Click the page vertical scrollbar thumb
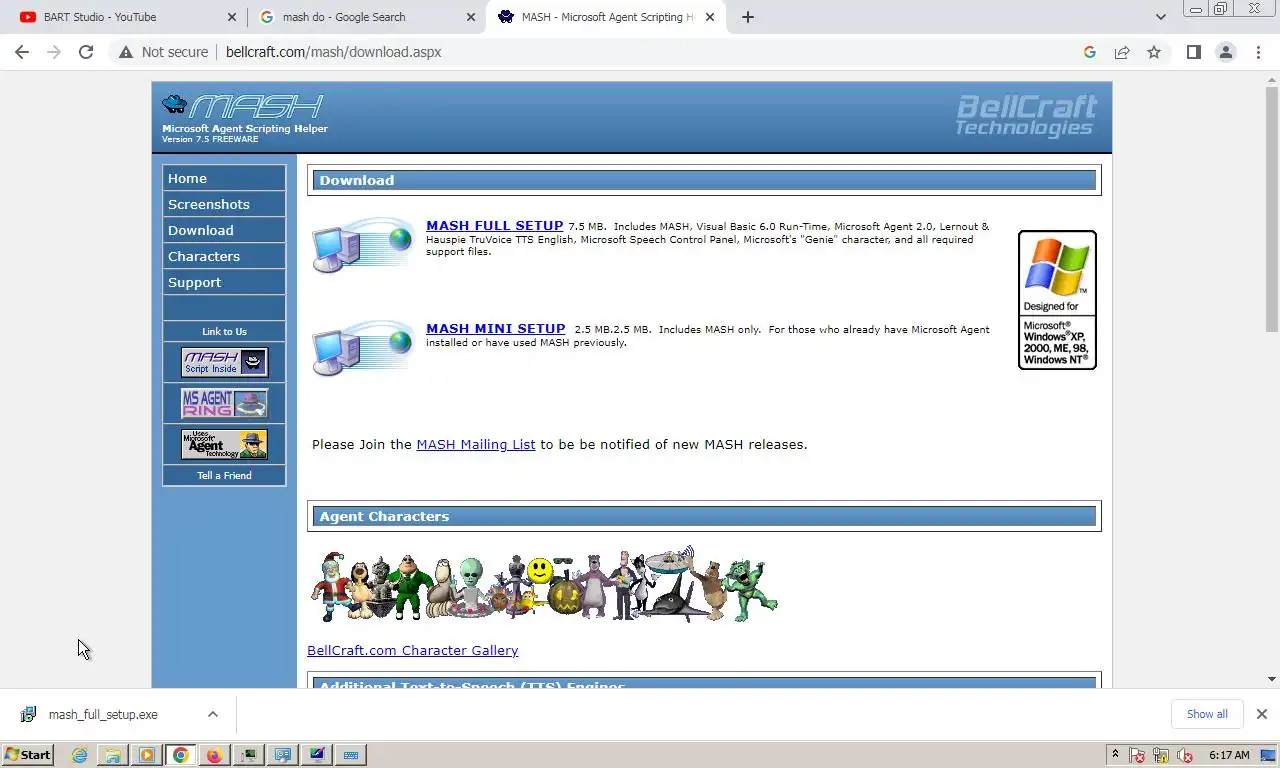This screenshot has width=1280, height=768. 1271,210
